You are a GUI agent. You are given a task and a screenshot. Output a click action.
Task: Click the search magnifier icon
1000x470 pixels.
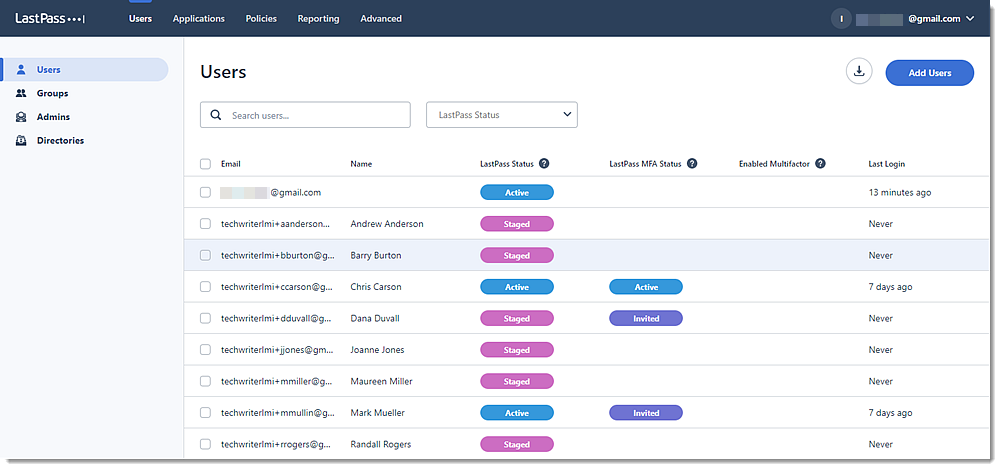pos(216,115)
